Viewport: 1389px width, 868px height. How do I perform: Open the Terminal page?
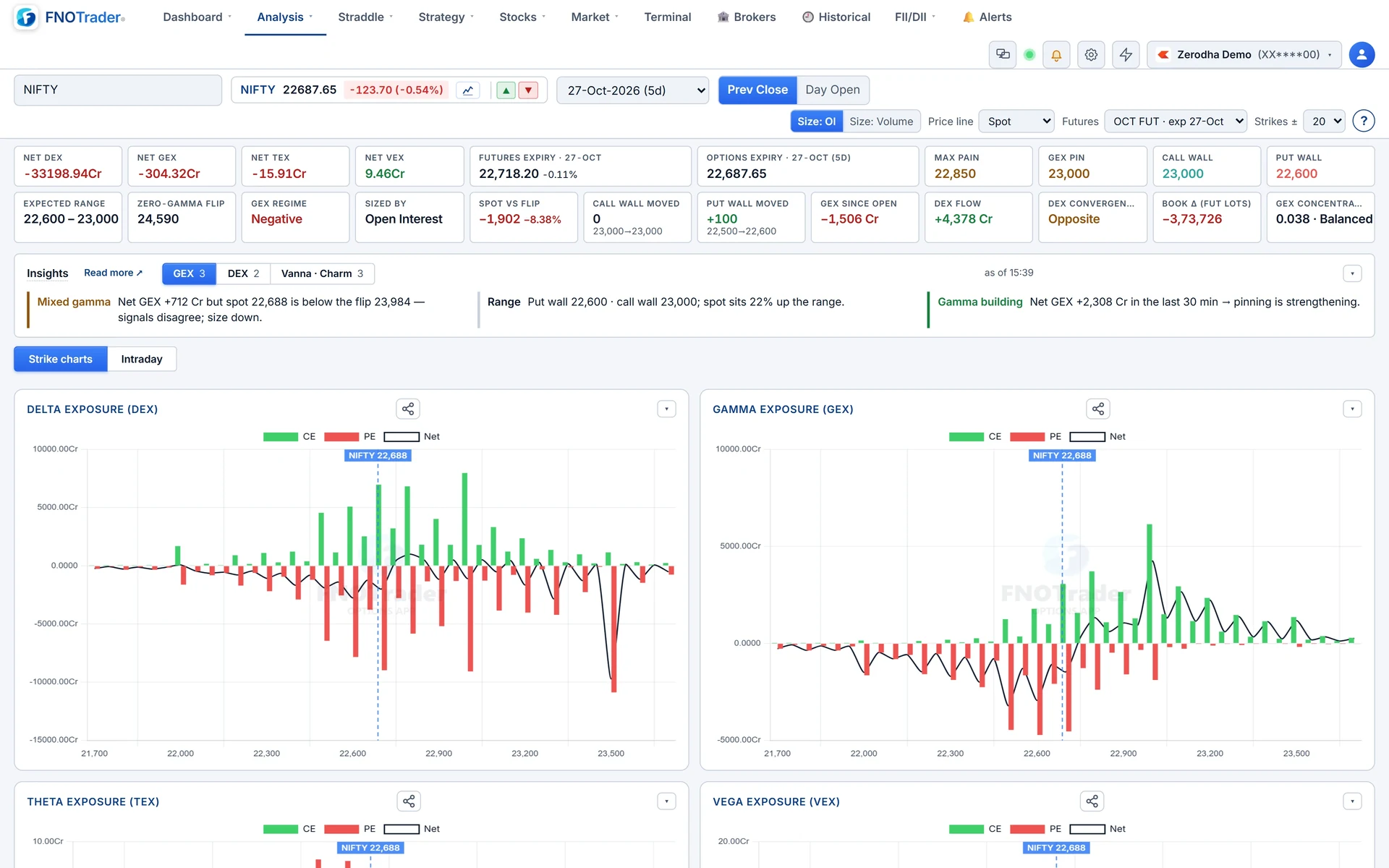pos(667,17)
